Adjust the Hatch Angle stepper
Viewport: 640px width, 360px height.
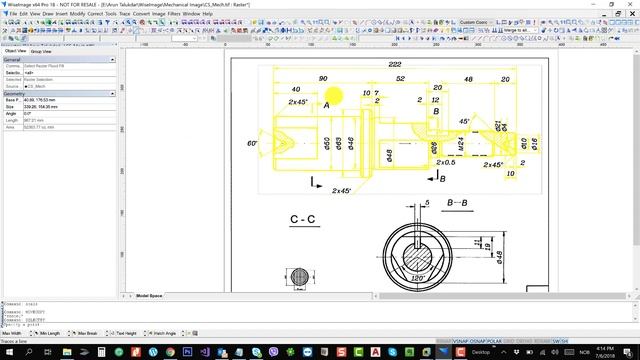(183, 333)
